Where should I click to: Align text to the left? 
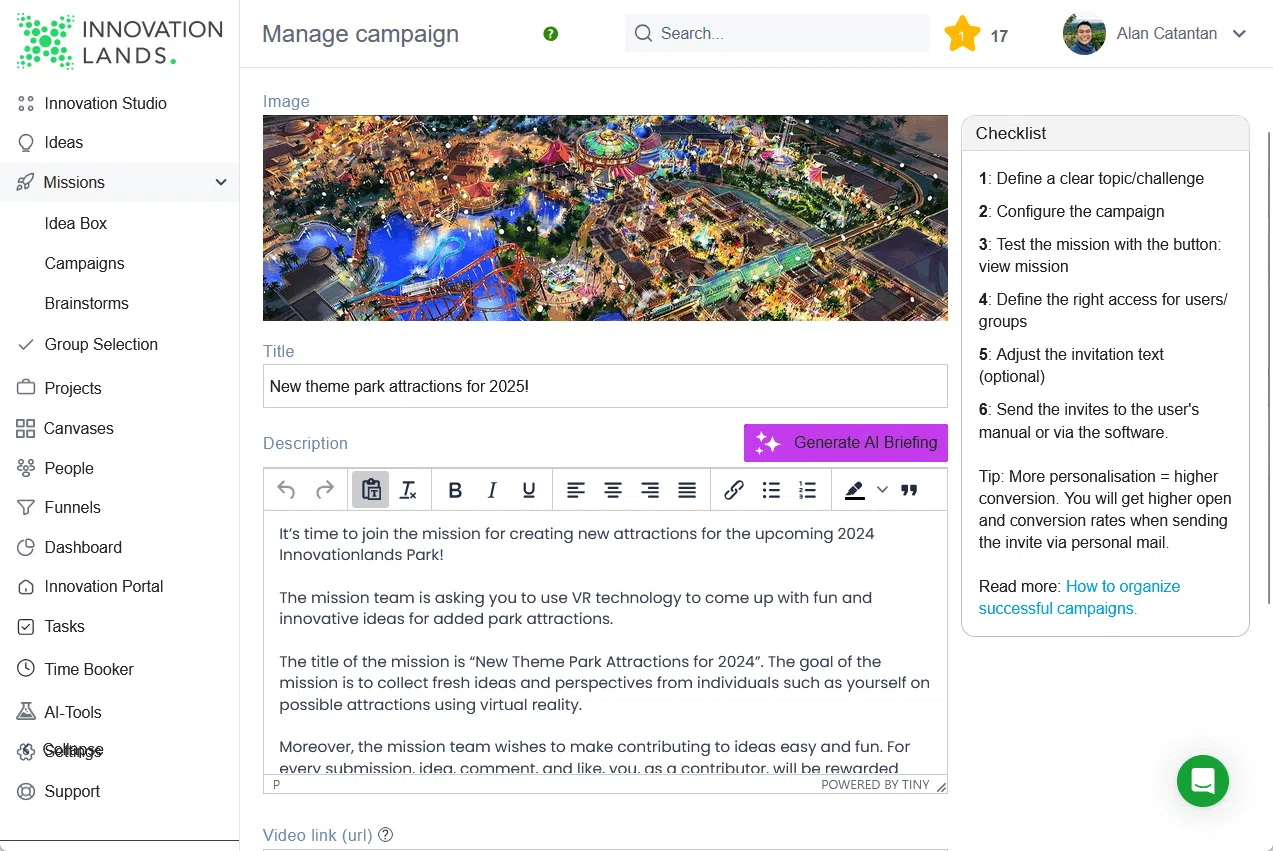576,490
